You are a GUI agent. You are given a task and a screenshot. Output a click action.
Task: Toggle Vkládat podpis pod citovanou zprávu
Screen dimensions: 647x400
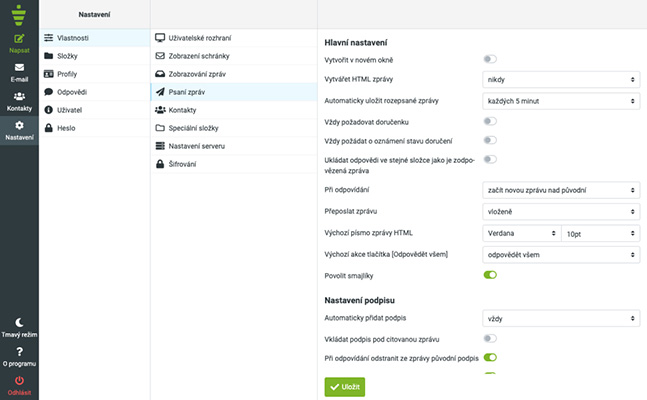(x=490, y=339)
